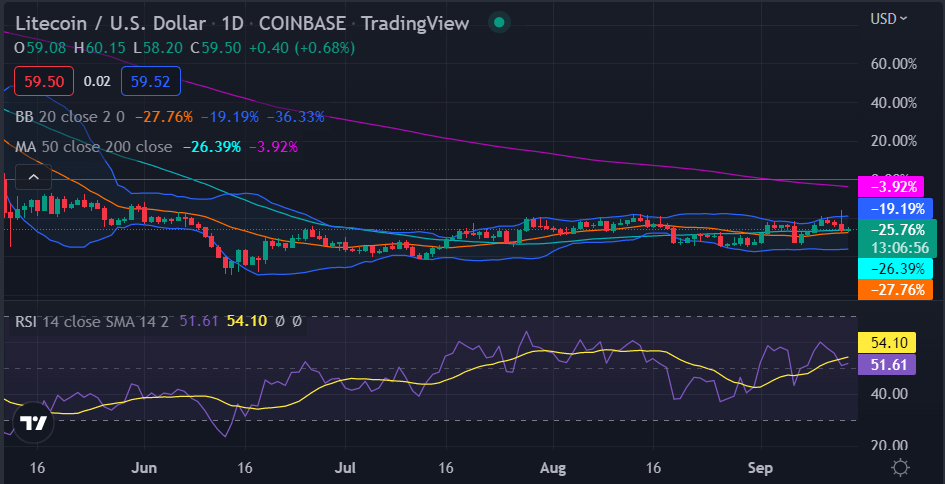The height and width of the screenshot is (484, 945).
Task: Click the TradingView logo
Action: tap(34, 423)
